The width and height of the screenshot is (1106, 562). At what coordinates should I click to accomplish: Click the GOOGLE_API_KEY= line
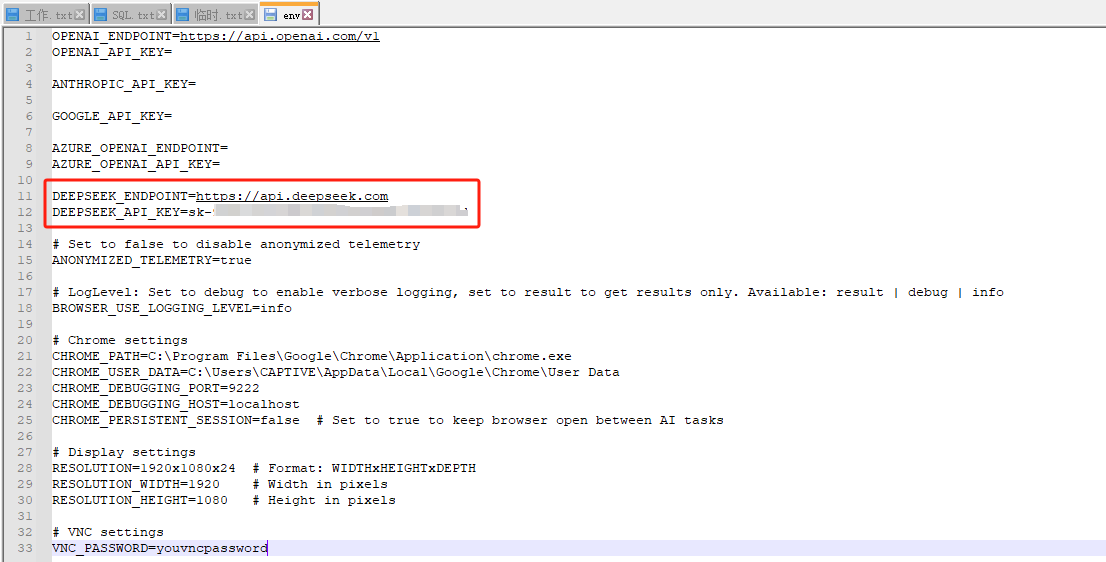(112, 116)
